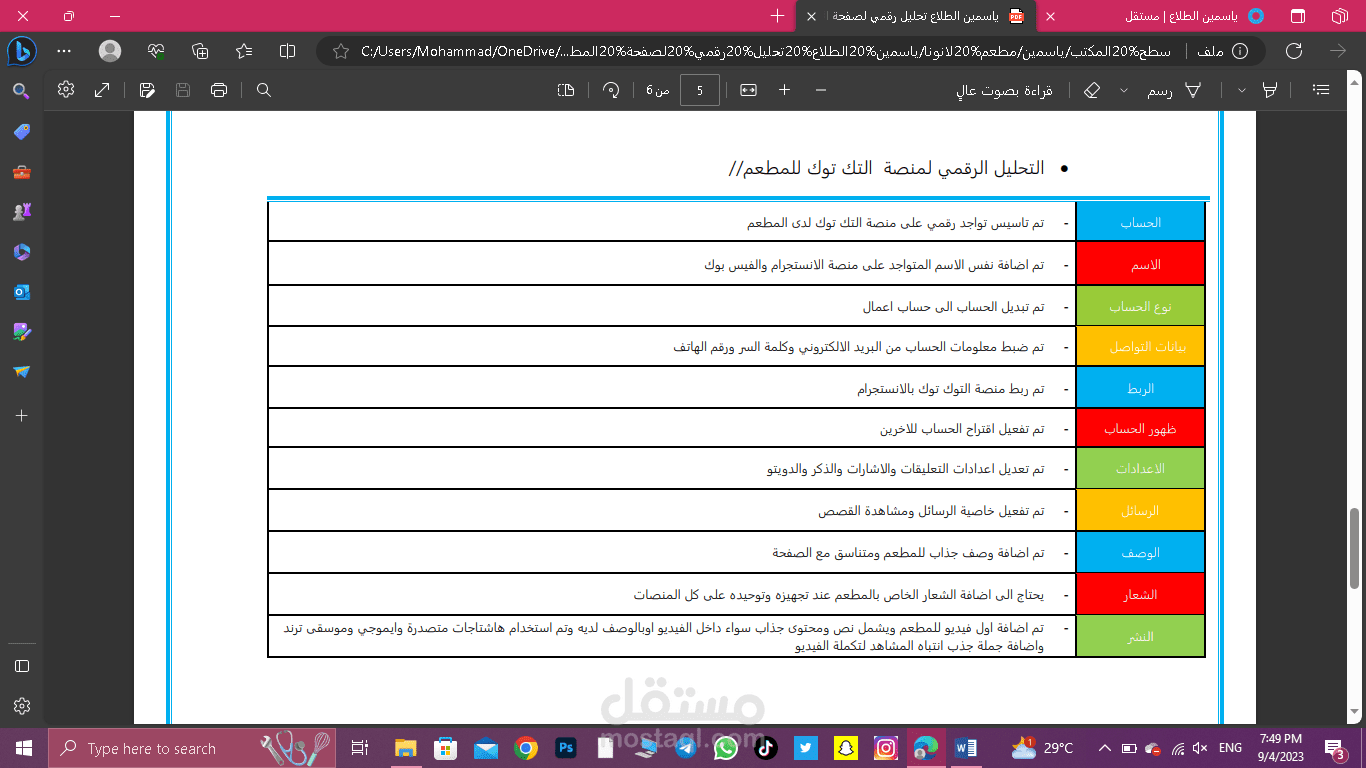Start Read aloud (قراءة بصوت عالٍ)
The image size is (1366, 768).
(1005, 89)
